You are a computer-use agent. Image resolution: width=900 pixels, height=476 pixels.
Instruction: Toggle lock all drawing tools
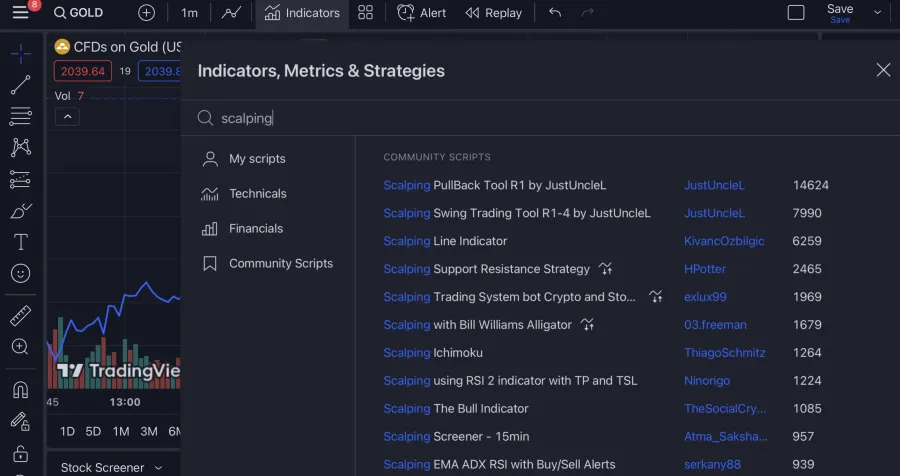(21, 454)
